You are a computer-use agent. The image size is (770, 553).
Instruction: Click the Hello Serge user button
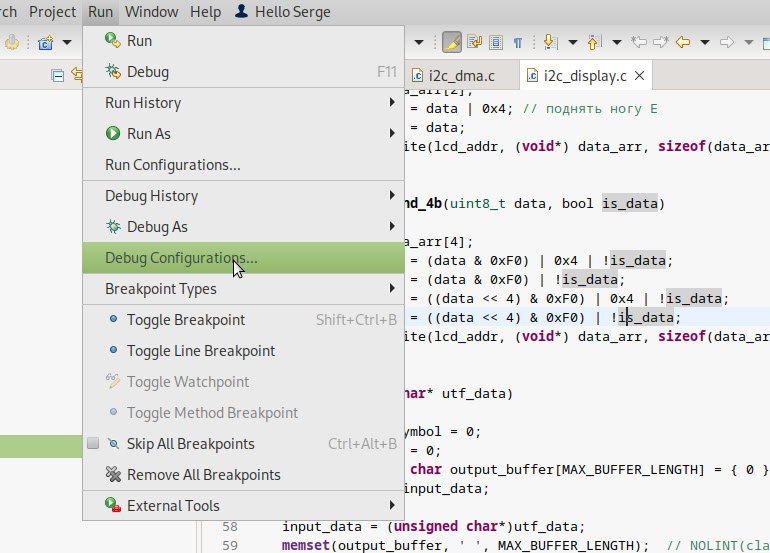[x=282, y=12]
